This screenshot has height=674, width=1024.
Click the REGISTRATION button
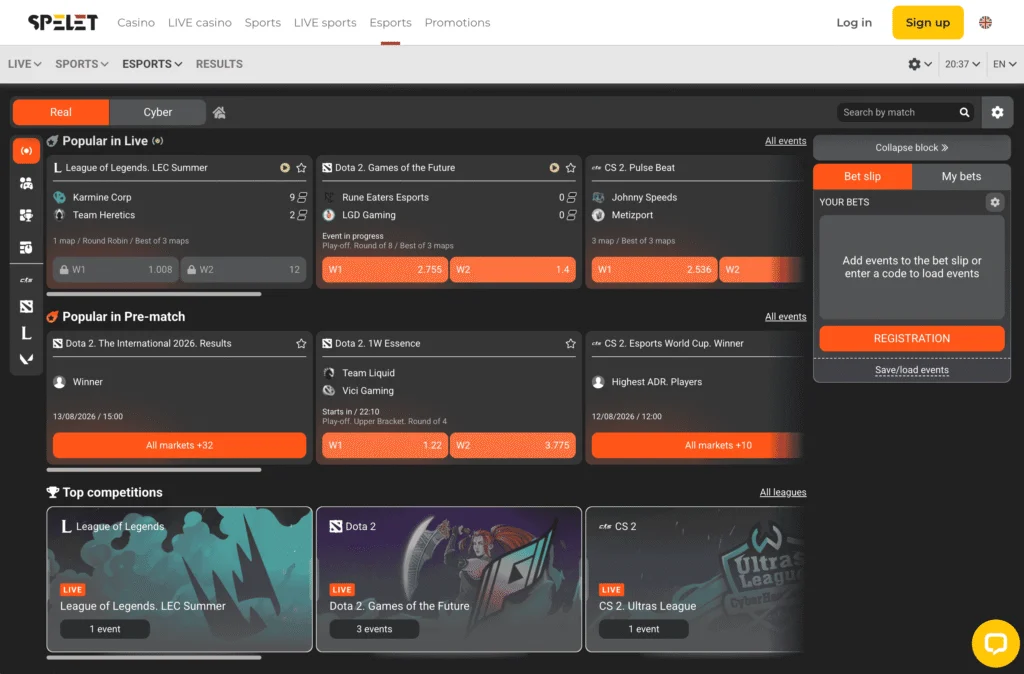(912, 338)
